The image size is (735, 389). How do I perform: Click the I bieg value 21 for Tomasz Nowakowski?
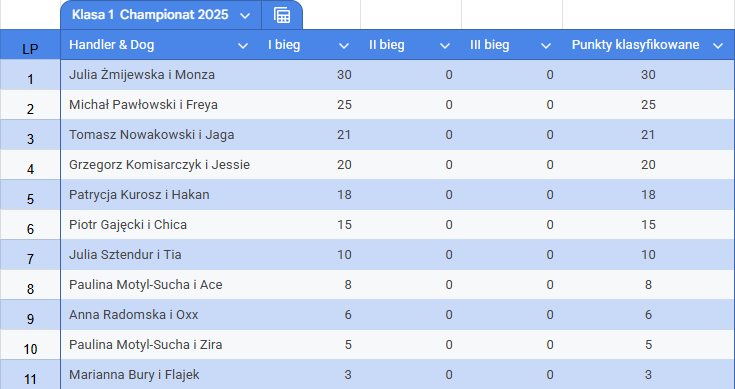click(344, 135)
